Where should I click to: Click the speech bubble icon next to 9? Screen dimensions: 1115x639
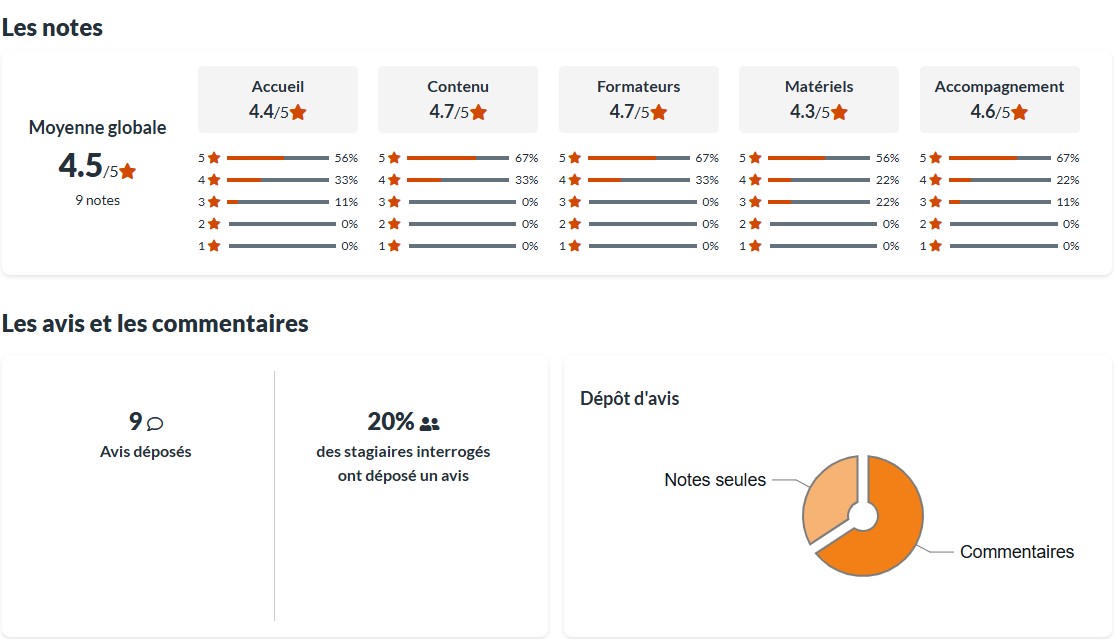(x=155, y=423)
